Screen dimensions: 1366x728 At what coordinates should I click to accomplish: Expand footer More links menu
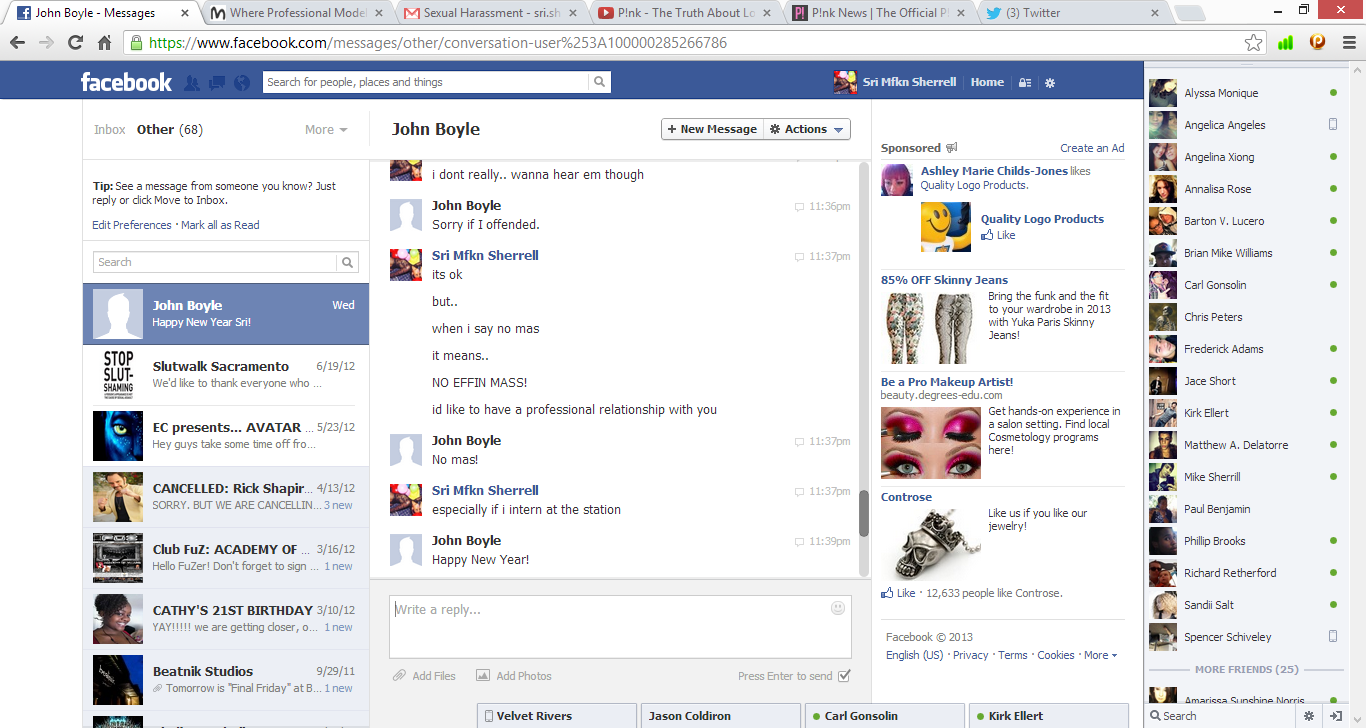(x=1100, y=655)
